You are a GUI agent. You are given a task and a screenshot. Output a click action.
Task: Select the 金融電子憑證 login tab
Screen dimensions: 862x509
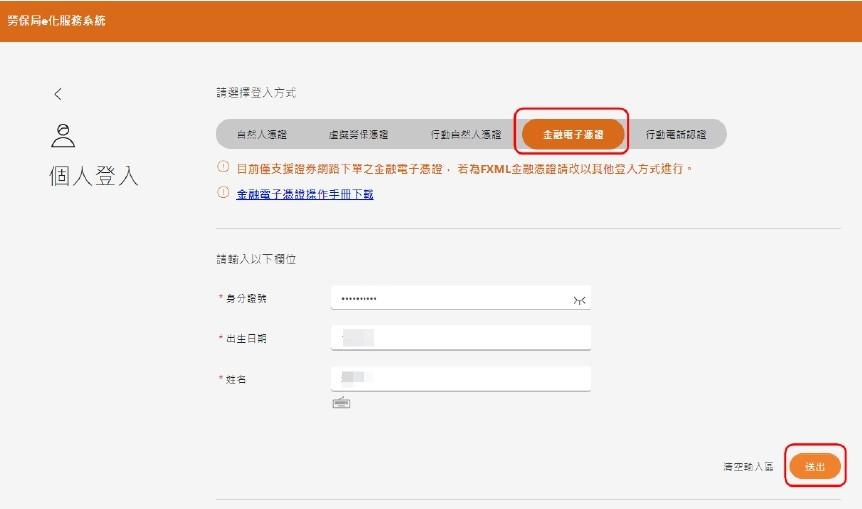click(573, 134)
